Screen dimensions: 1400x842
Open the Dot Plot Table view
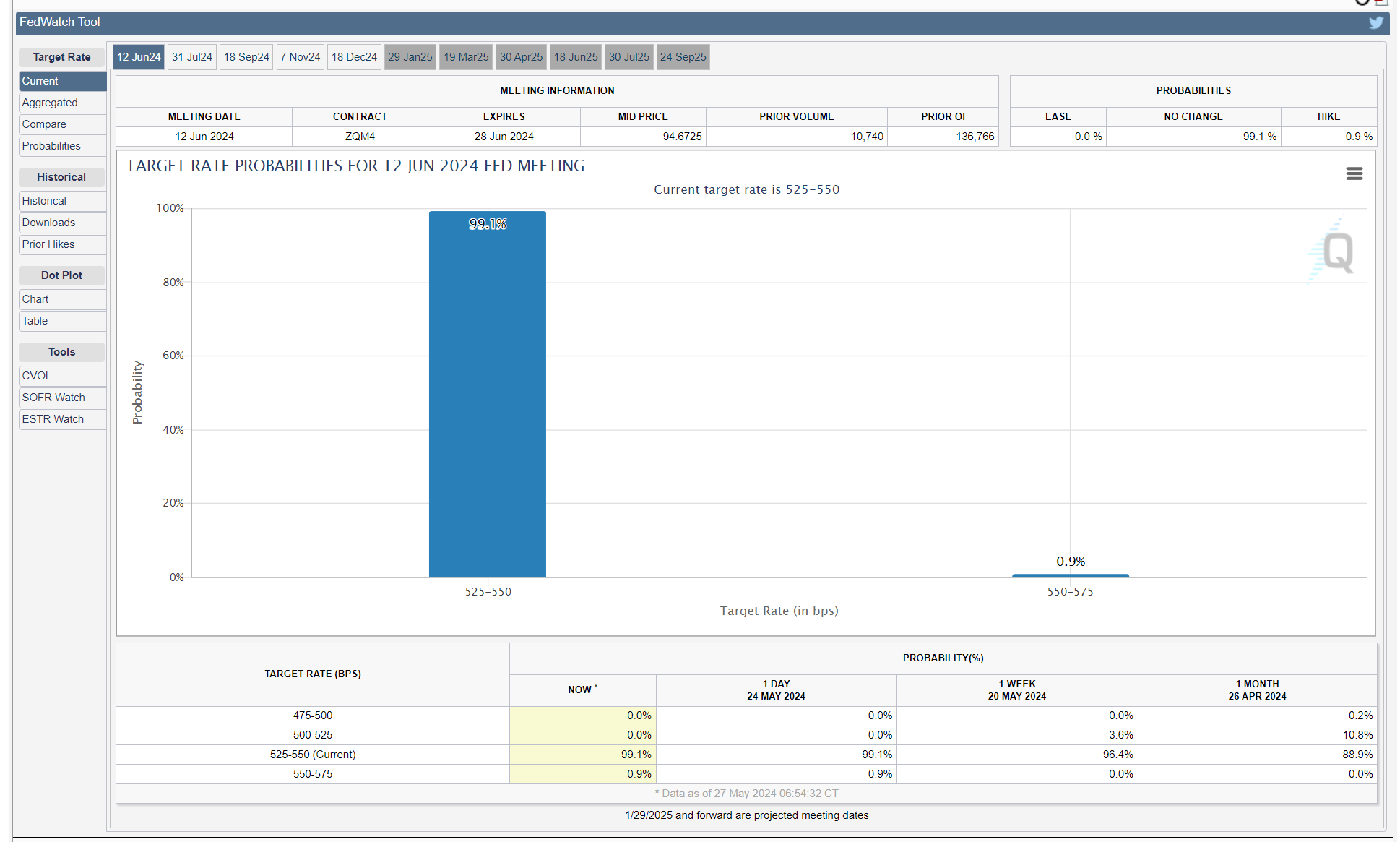[x=35, y=321]
